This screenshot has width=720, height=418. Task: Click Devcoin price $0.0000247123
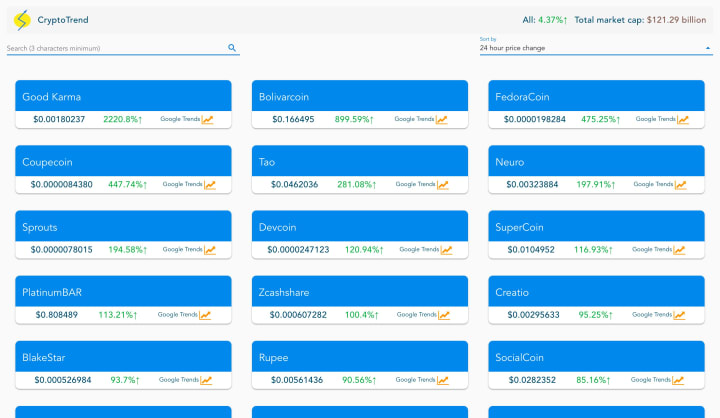tap(298, 250)
